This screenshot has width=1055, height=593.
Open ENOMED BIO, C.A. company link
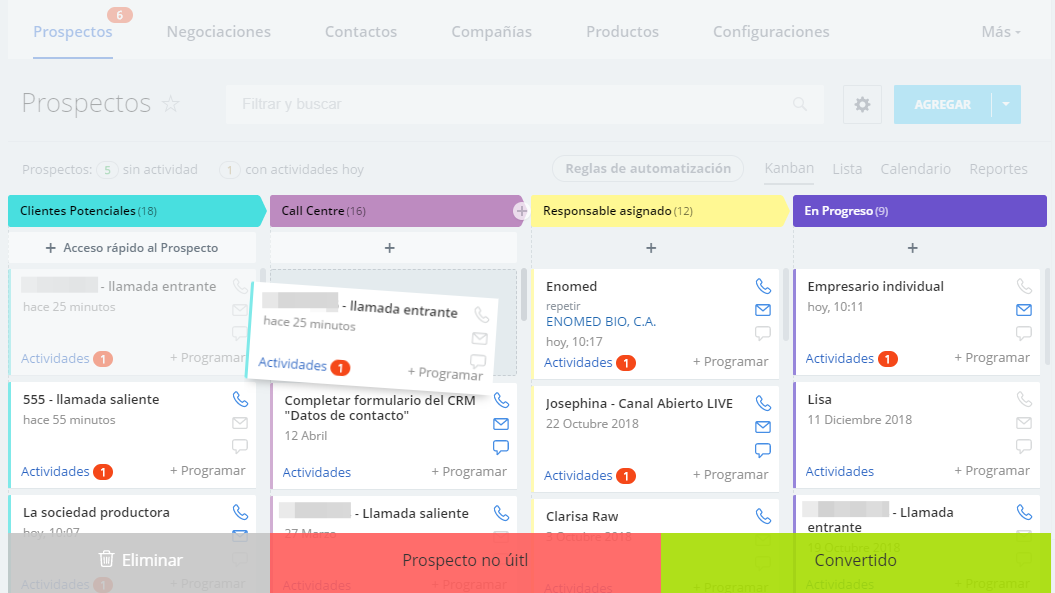pyautogui.click(x=601, y=322)
